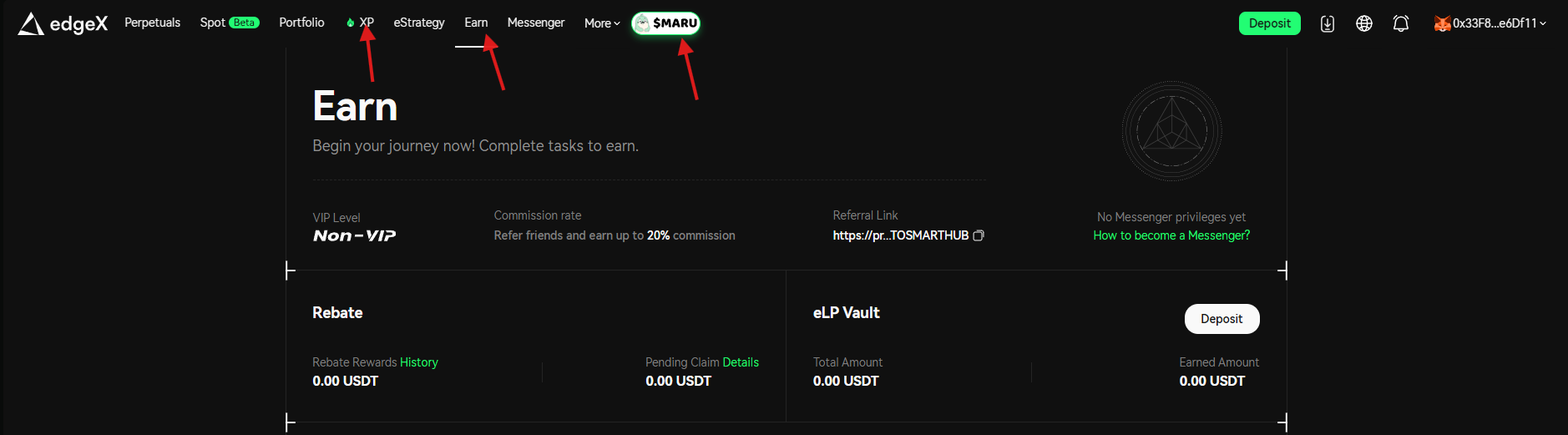The width and height of the screenshot is (1568, 435).
Task: Click the green flame XP icon
Action: [x=350, y=23]
